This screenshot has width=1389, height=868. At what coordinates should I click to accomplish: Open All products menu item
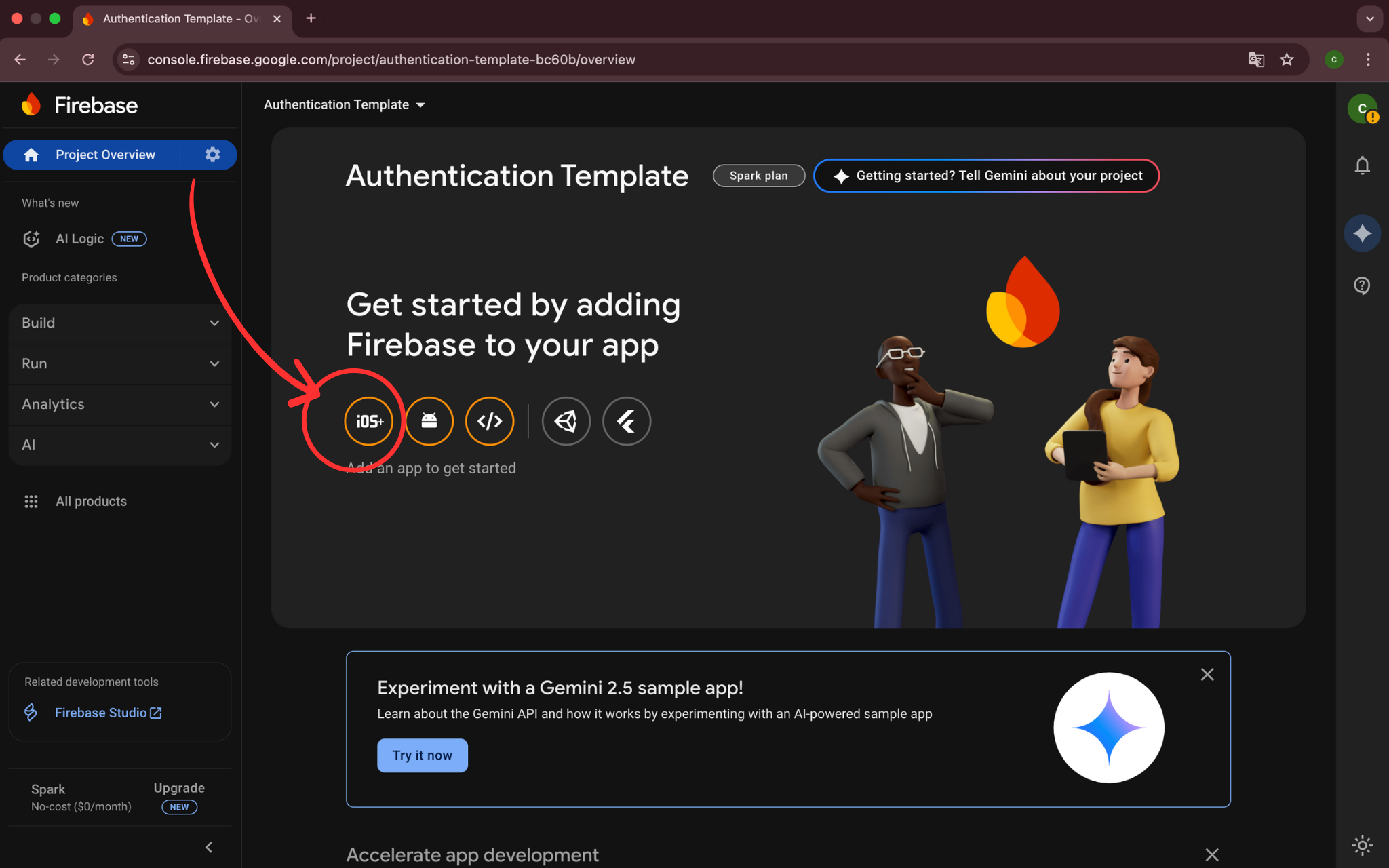coord(91,501)
